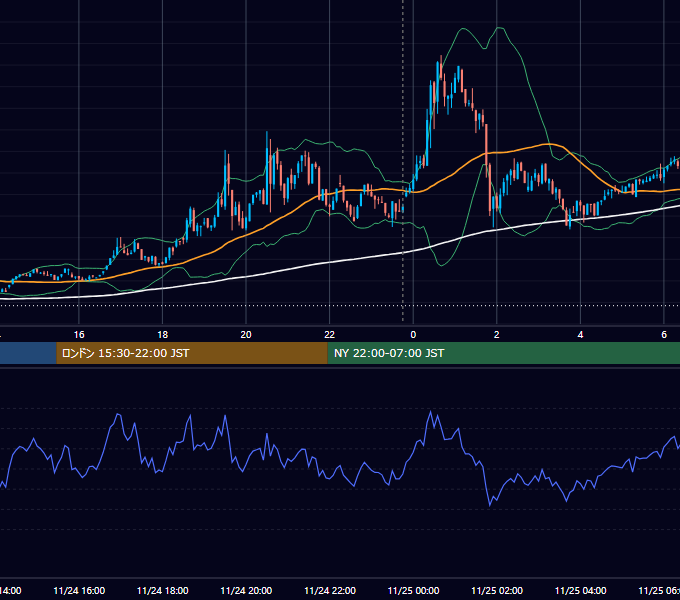Click the 11/25 00:00 date label

(413, 590)
